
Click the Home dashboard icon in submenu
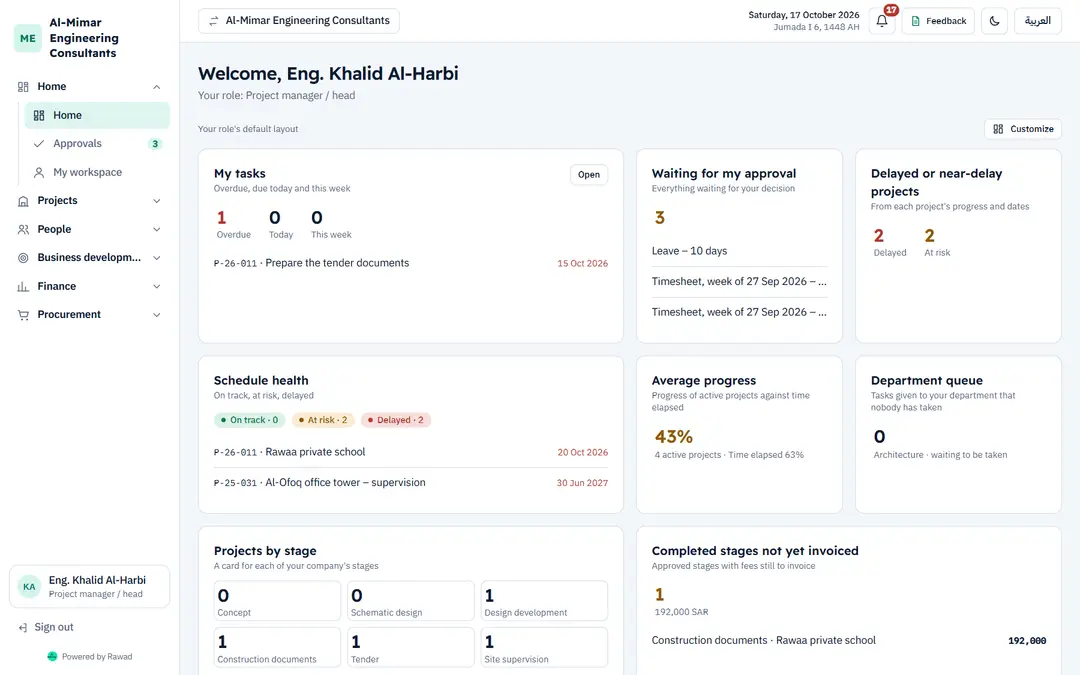coord(39,116)
